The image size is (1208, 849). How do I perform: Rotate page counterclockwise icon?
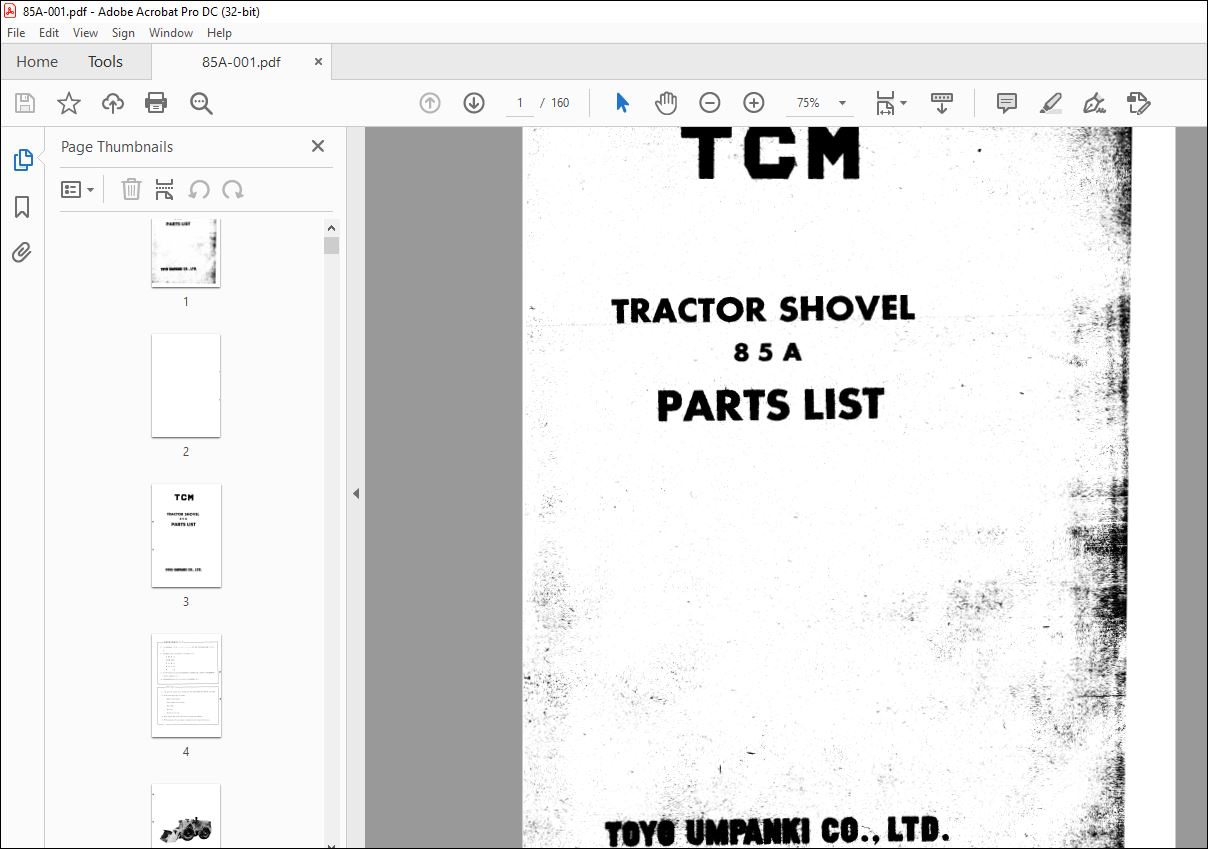tap(199, 190)
